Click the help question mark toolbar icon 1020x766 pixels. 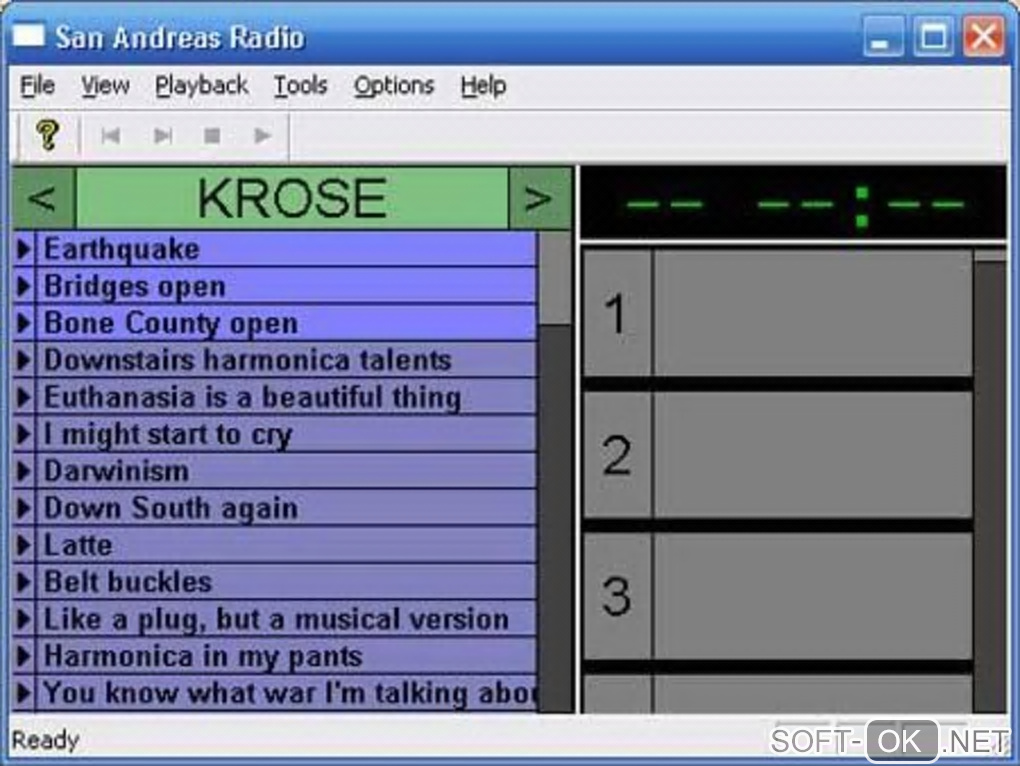47,135
